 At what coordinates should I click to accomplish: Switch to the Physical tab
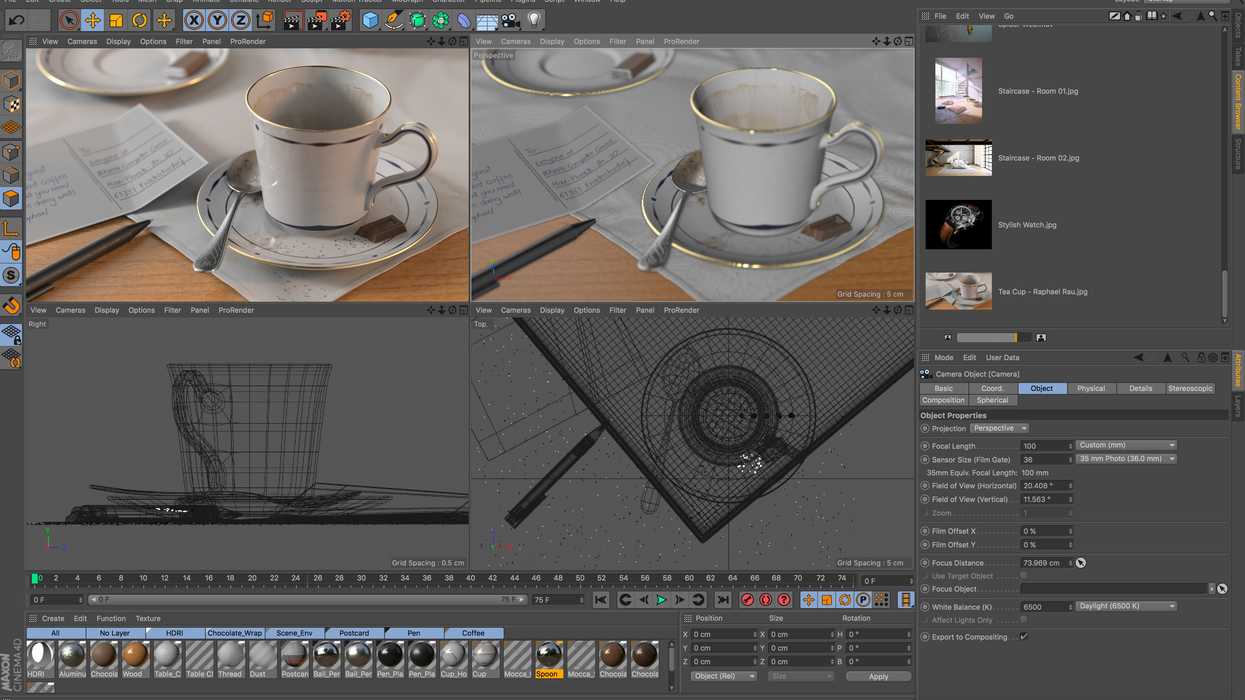[1091, 388]
